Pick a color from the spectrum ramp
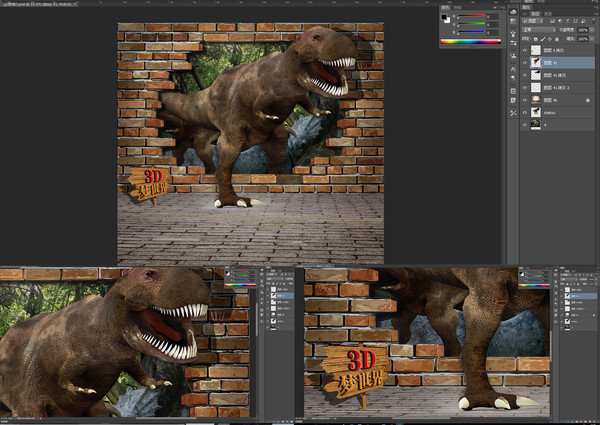This screenshot has width=600, height=425. coord(471,42)
